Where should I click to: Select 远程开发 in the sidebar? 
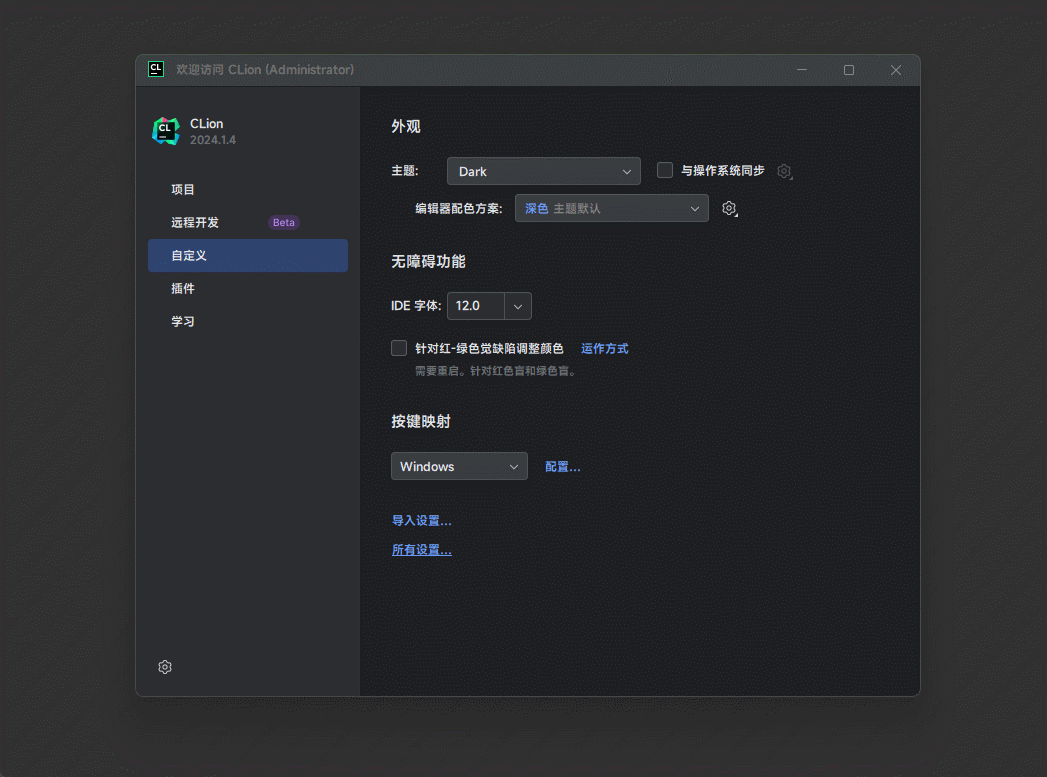[x=196, y=222]
